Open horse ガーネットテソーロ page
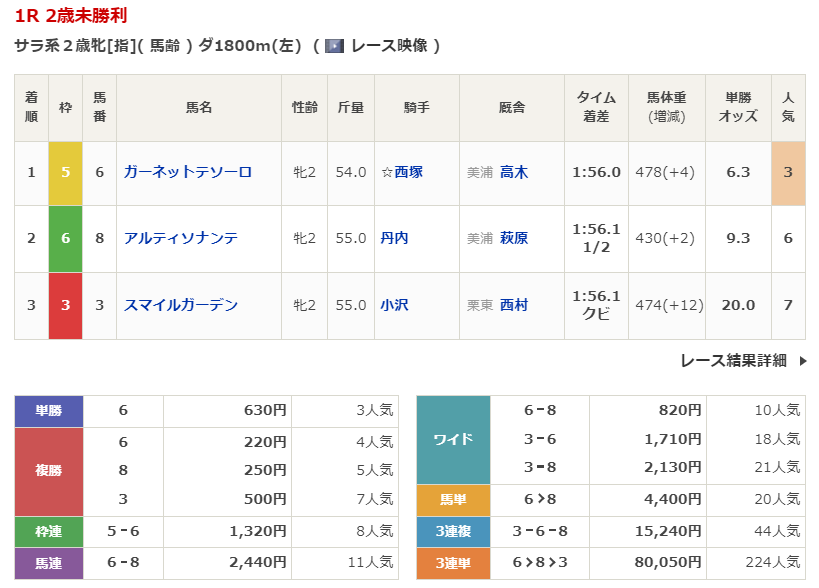This screenshot has height=588, width=819. (187, 172)
